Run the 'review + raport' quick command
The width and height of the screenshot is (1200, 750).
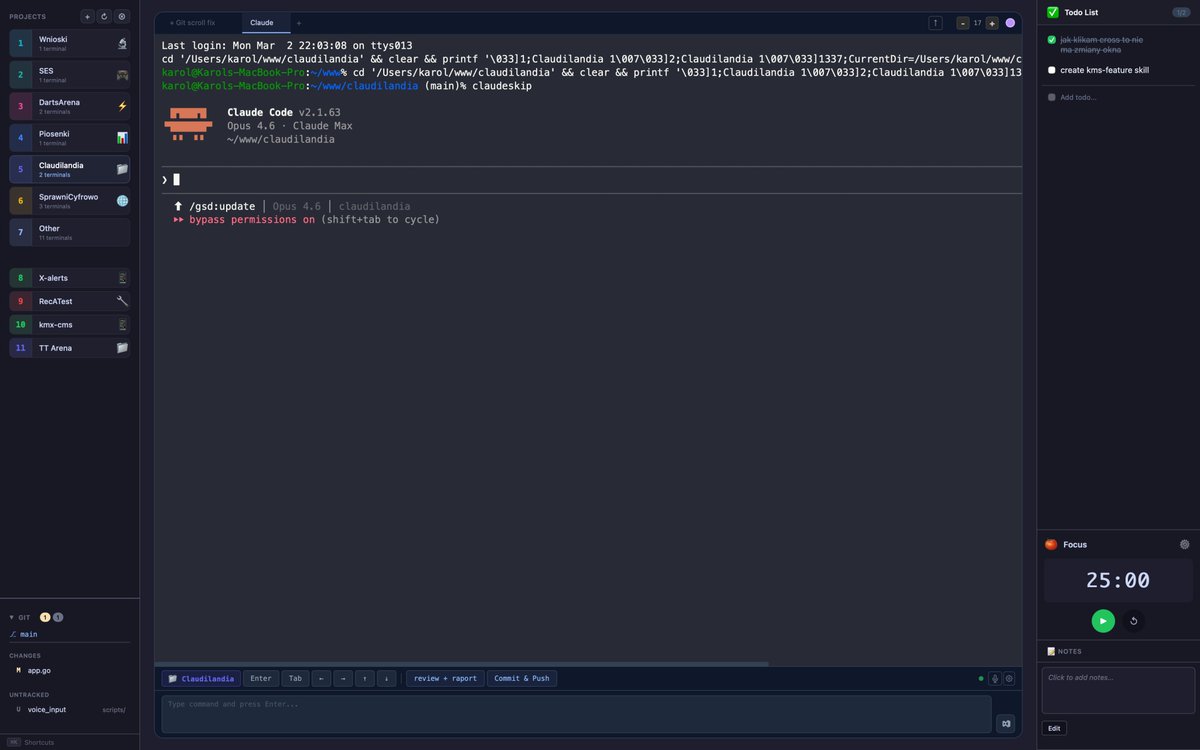[x=445, y=678]
